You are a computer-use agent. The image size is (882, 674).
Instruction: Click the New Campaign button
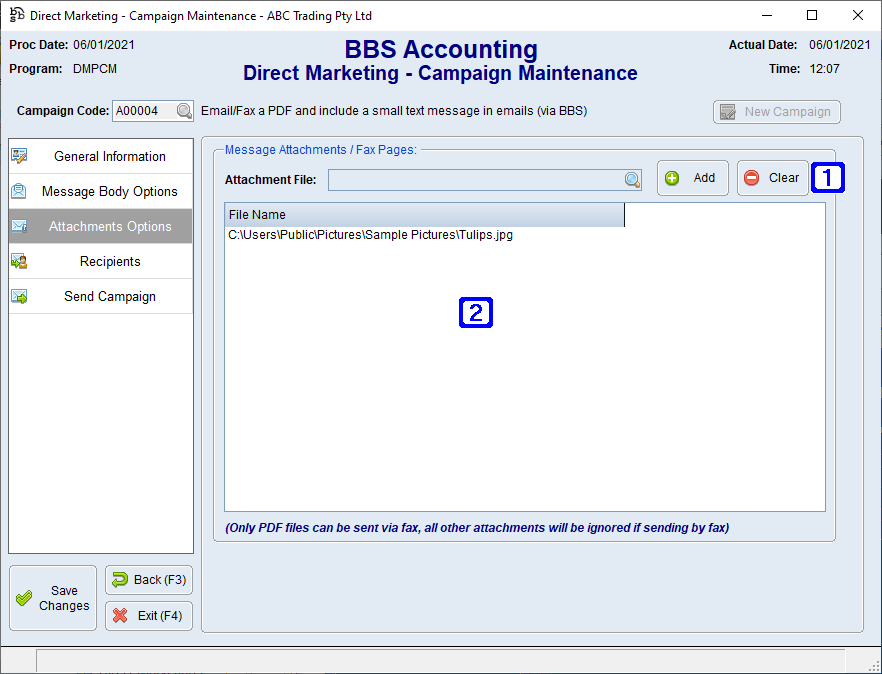pyautogui.click(x=777, y=111)
